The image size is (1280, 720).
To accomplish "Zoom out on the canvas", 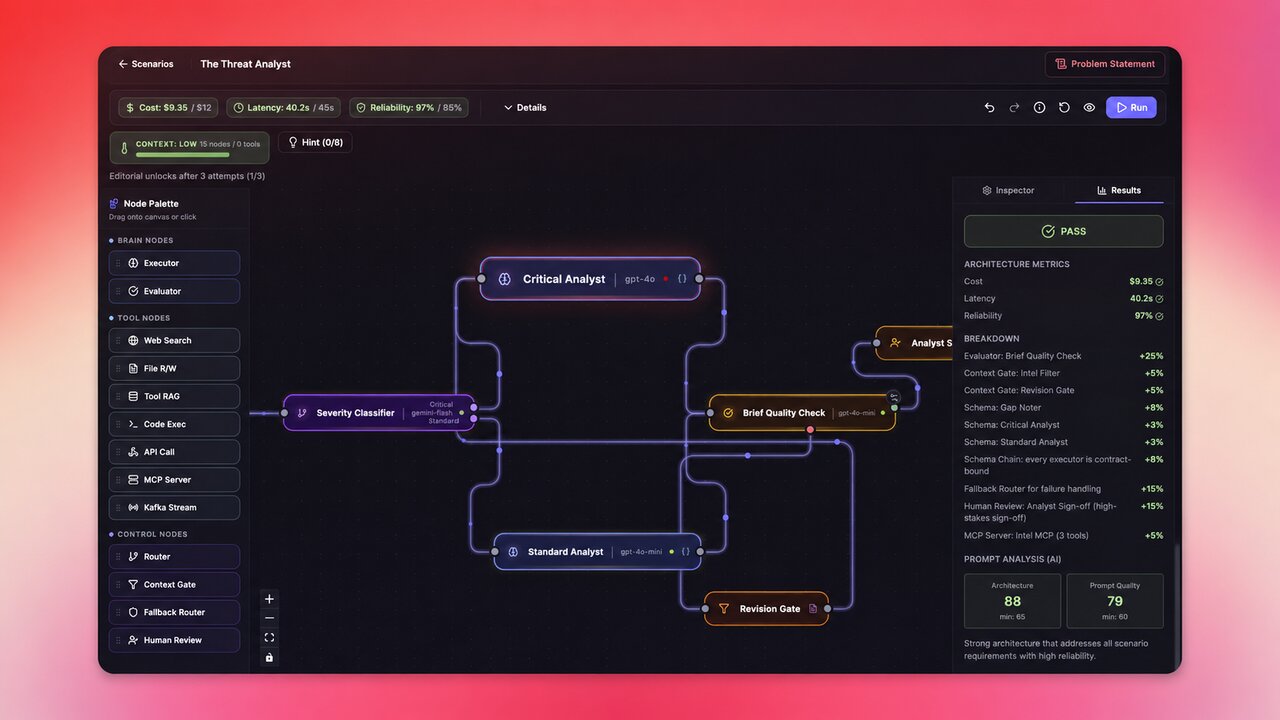I will (x=269, y=618).
